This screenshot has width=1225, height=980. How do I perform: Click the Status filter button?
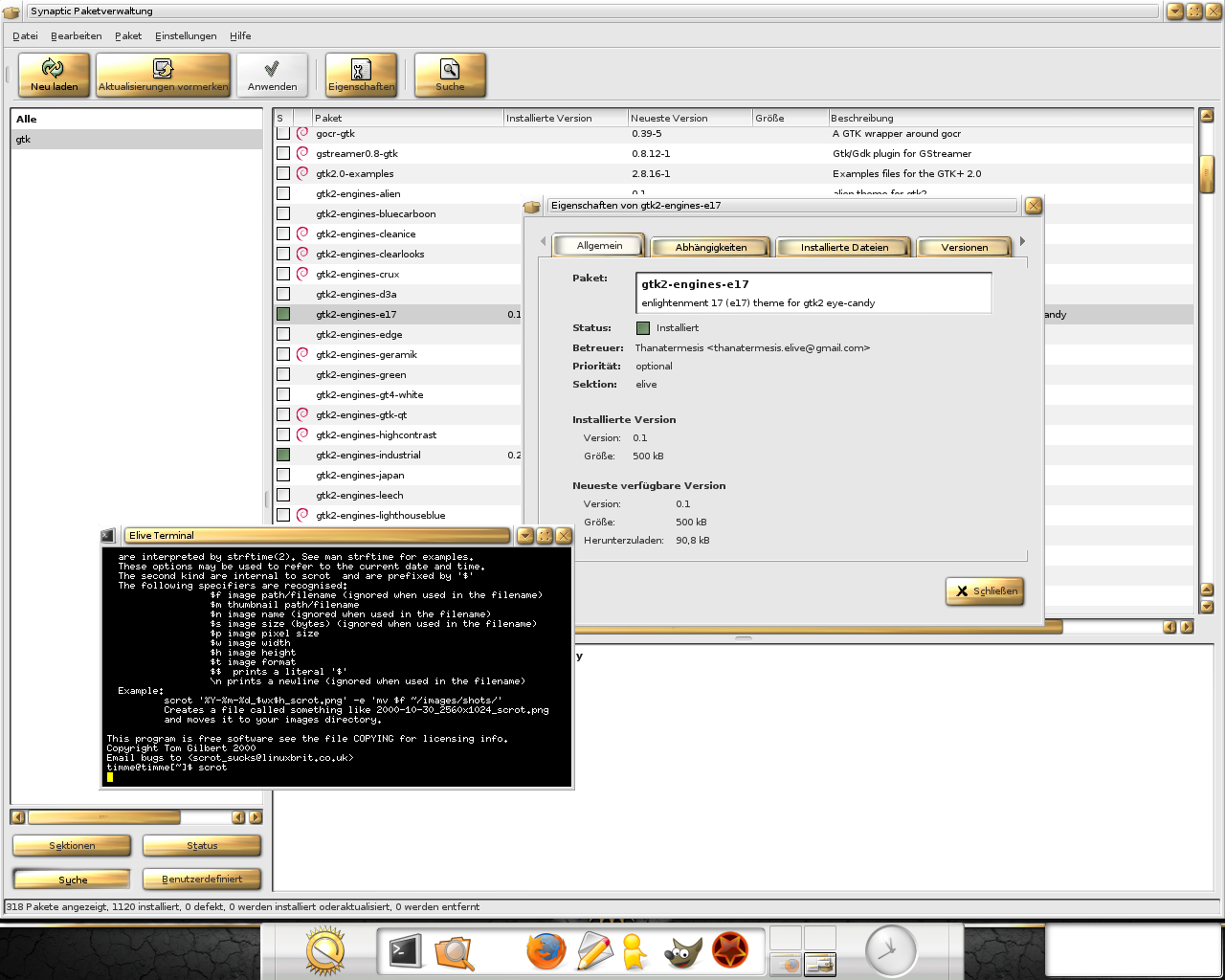tap(202, 845)
